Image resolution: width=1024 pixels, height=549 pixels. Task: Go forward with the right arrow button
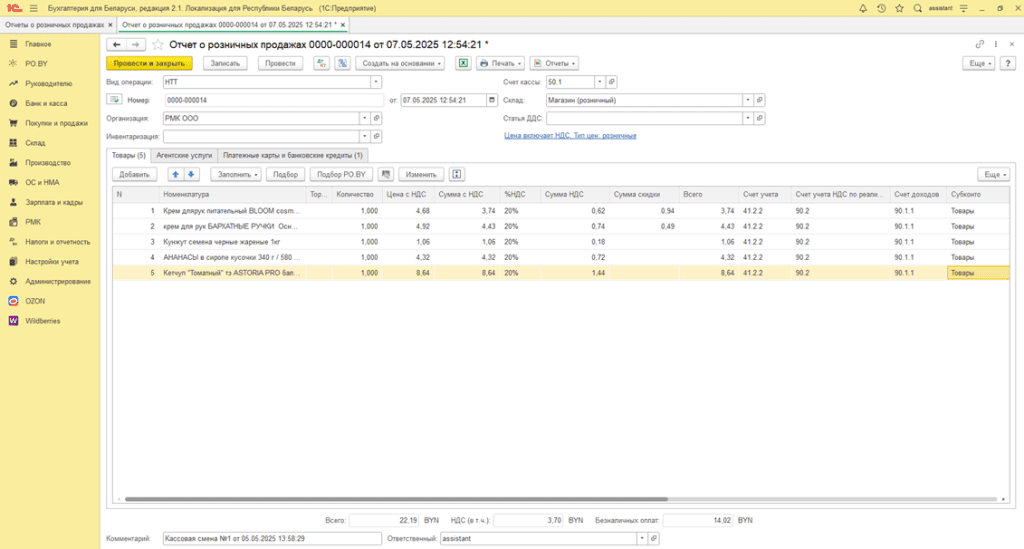coord(135,44)
